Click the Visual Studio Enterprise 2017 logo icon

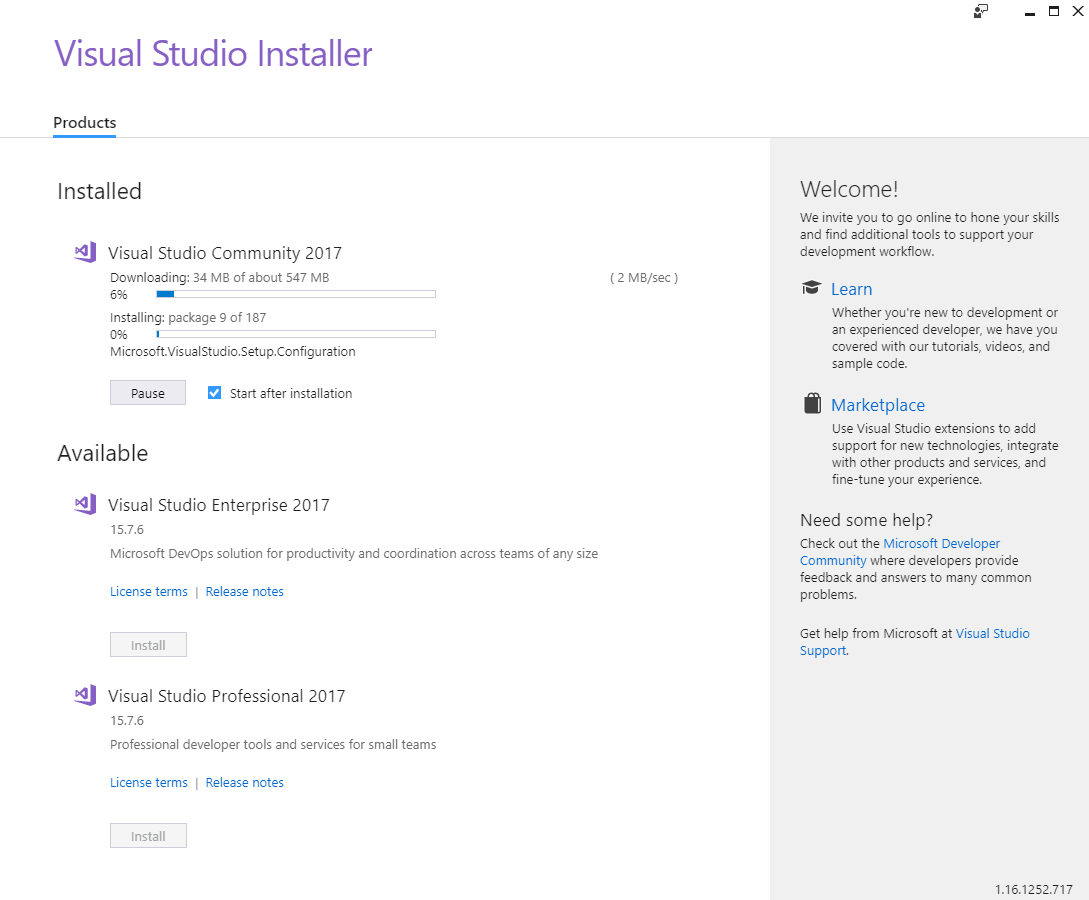85,505
